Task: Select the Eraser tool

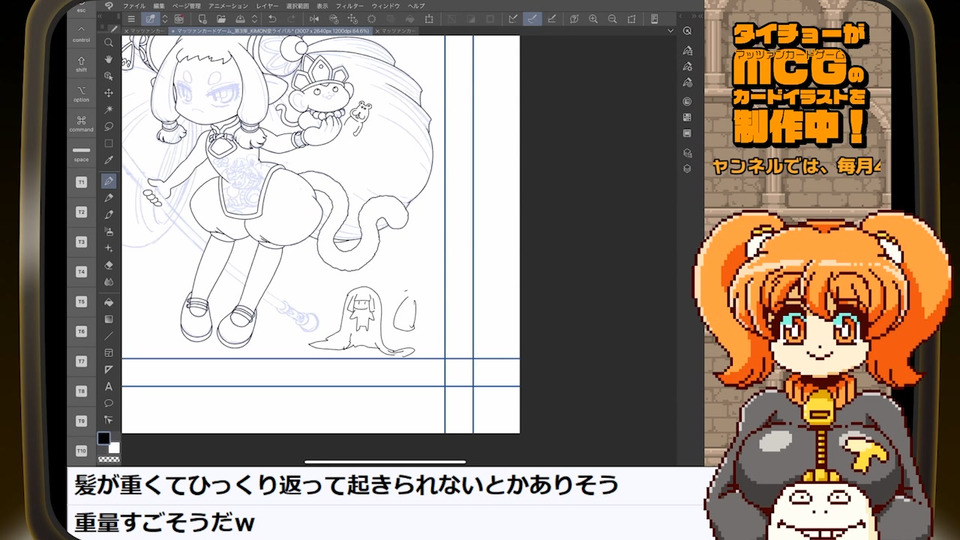Action: 108,265
